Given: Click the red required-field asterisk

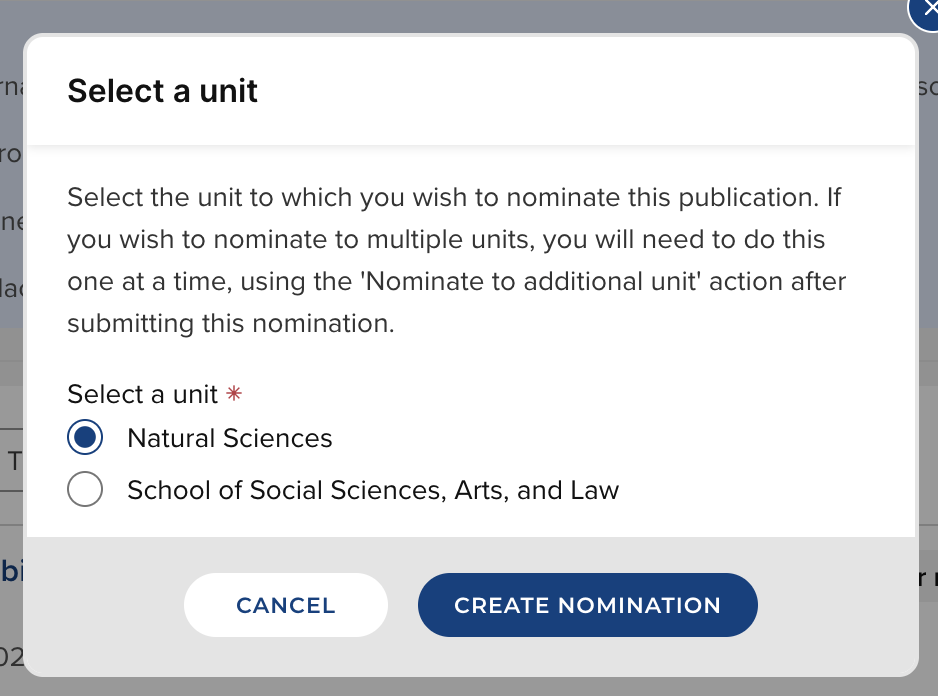Looking at the screenshot, I should coord(233,394).
